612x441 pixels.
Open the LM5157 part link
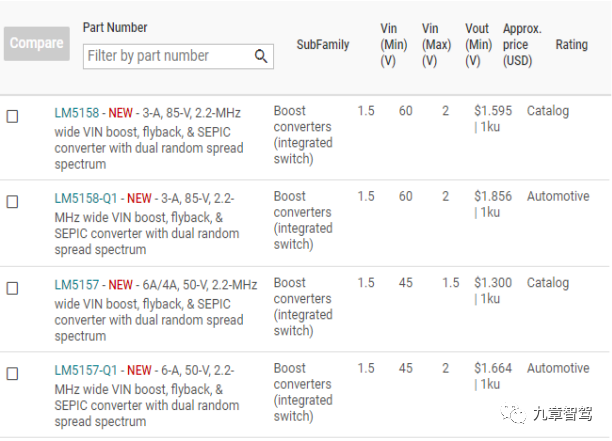click(77, 285)
